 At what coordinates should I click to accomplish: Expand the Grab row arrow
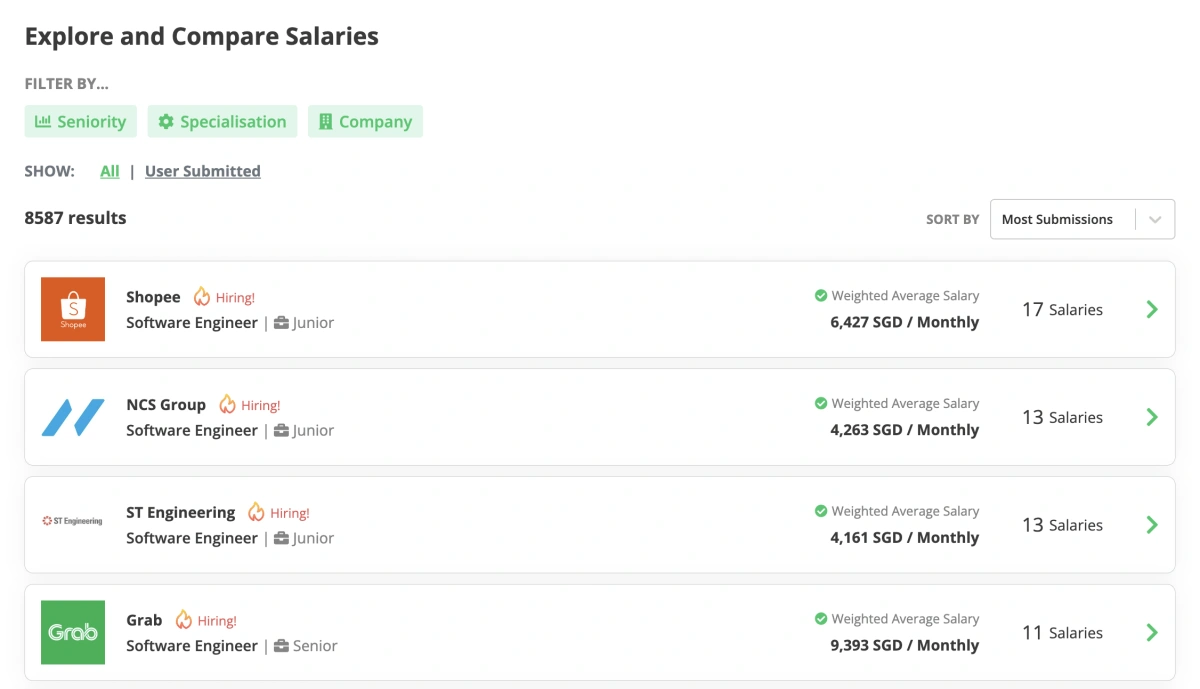(x=1151, y=632)
